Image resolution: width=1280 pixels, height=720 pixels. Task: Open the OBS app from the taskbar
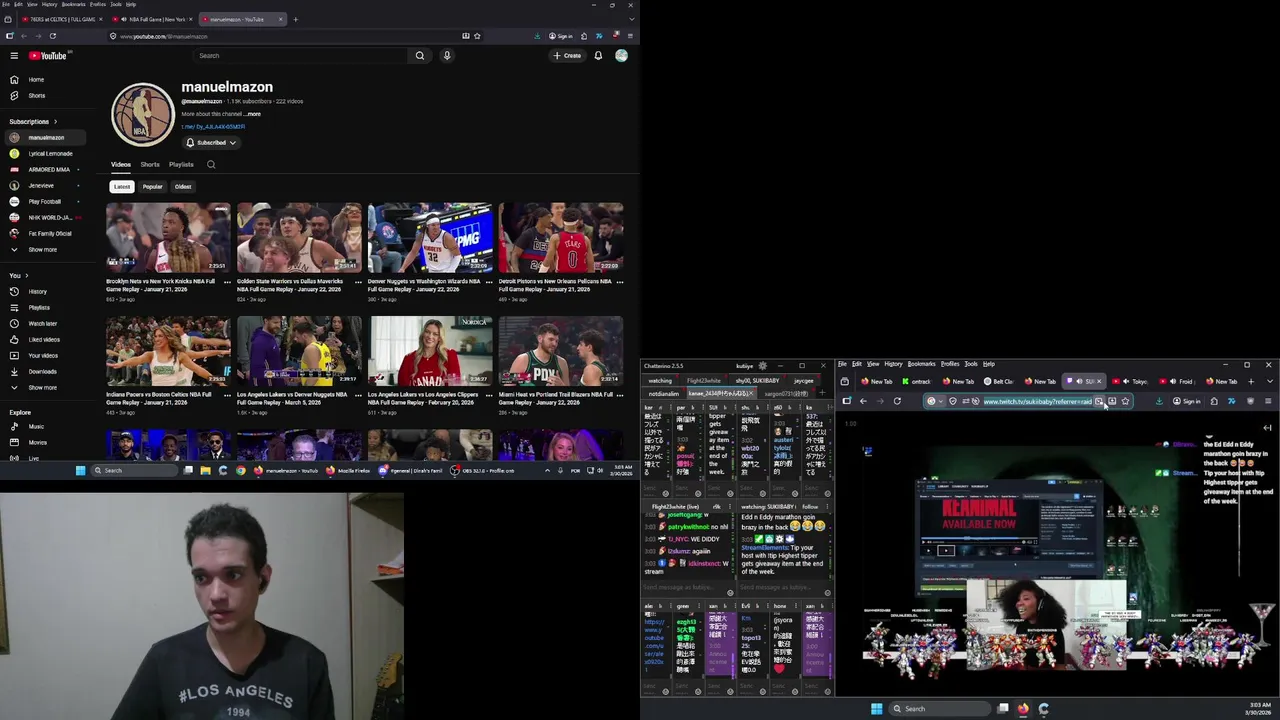point(483,470)
